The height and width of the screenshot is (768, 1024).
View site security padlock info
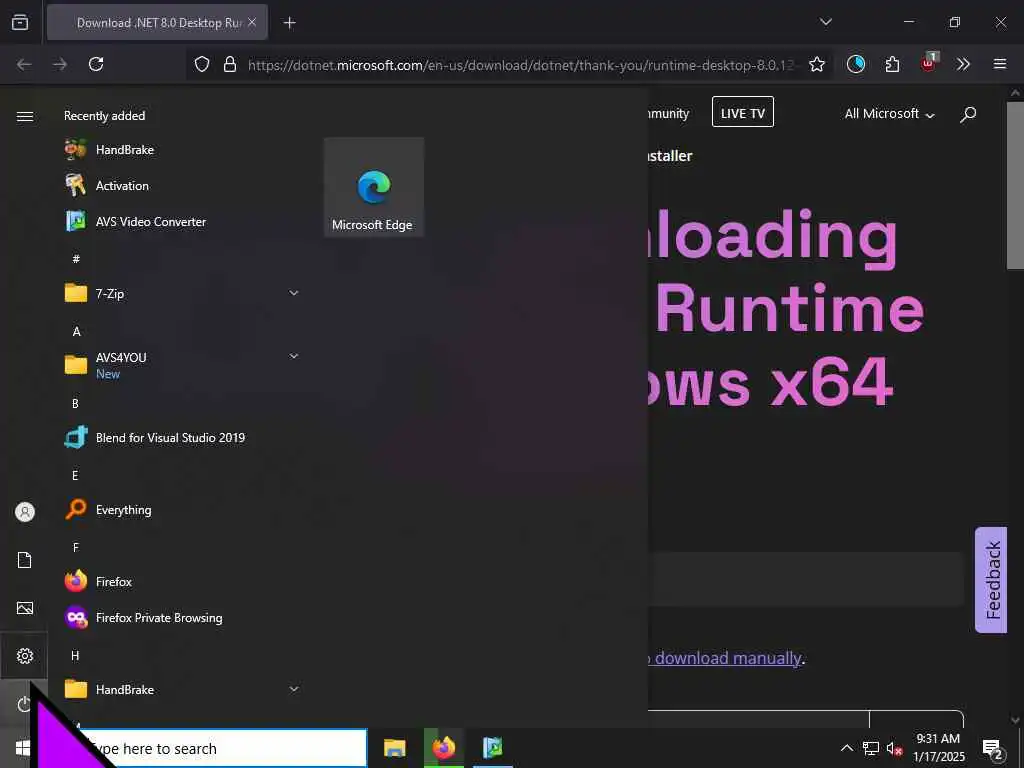[x=230, y=64]
